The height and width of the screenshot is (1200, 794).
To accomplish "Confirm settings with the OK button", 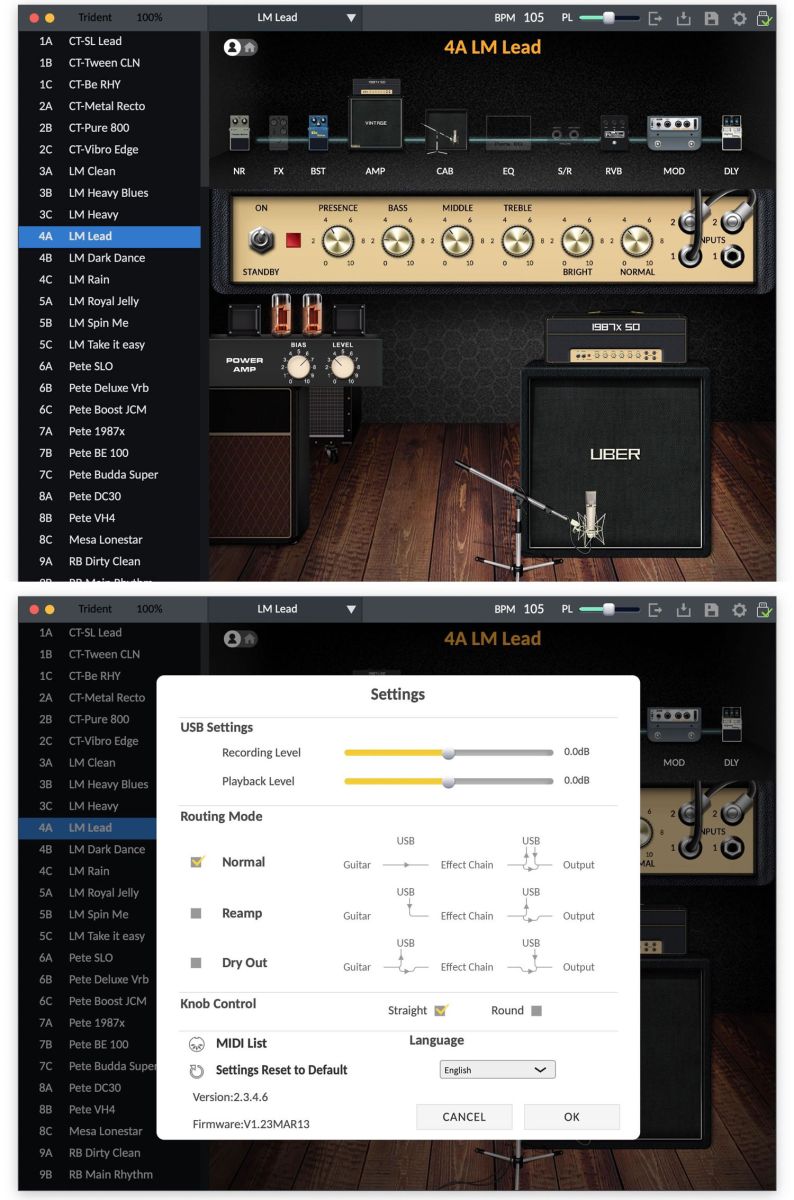I will 571,1117.
